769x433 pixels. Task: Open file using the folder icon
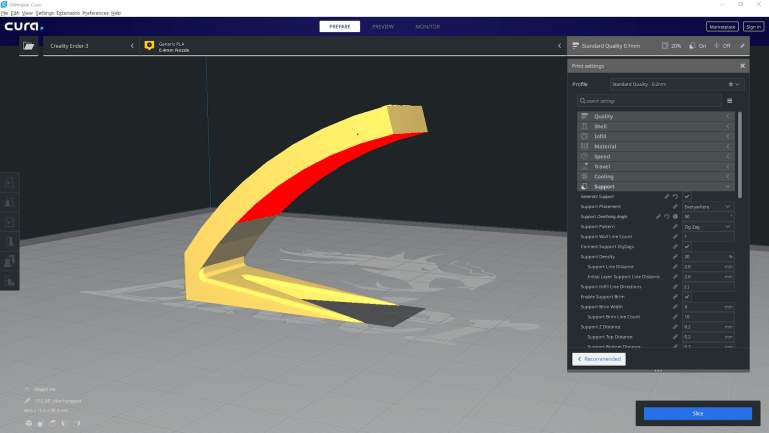[29, 46]
